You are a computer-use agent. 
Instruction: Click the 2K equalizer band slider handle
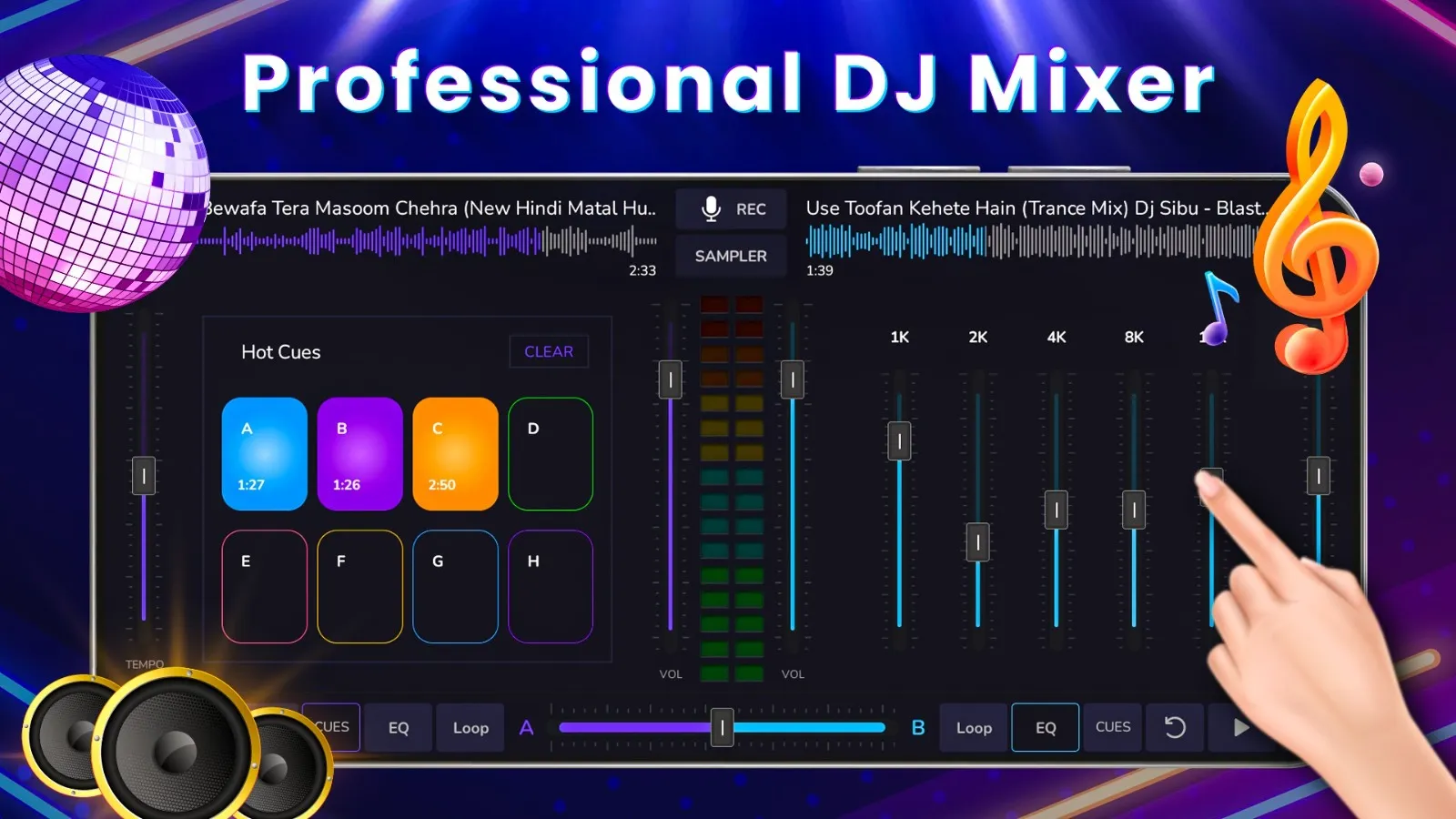tap(977, 543)
